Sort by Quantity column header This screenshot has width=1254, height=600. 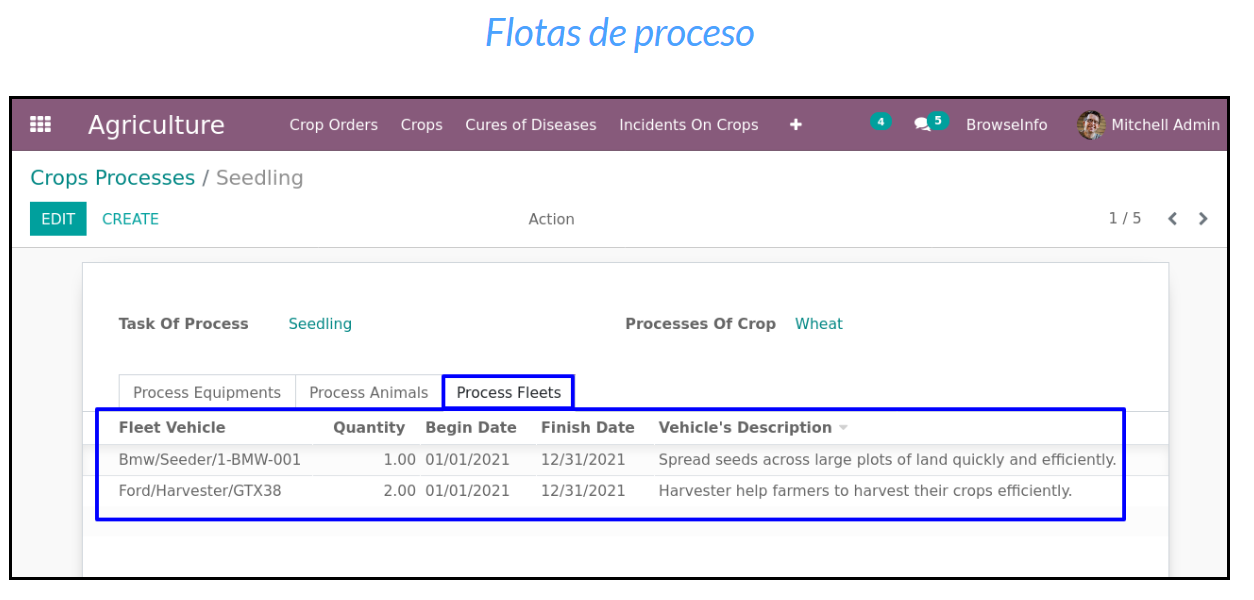(x=369, y=428)
